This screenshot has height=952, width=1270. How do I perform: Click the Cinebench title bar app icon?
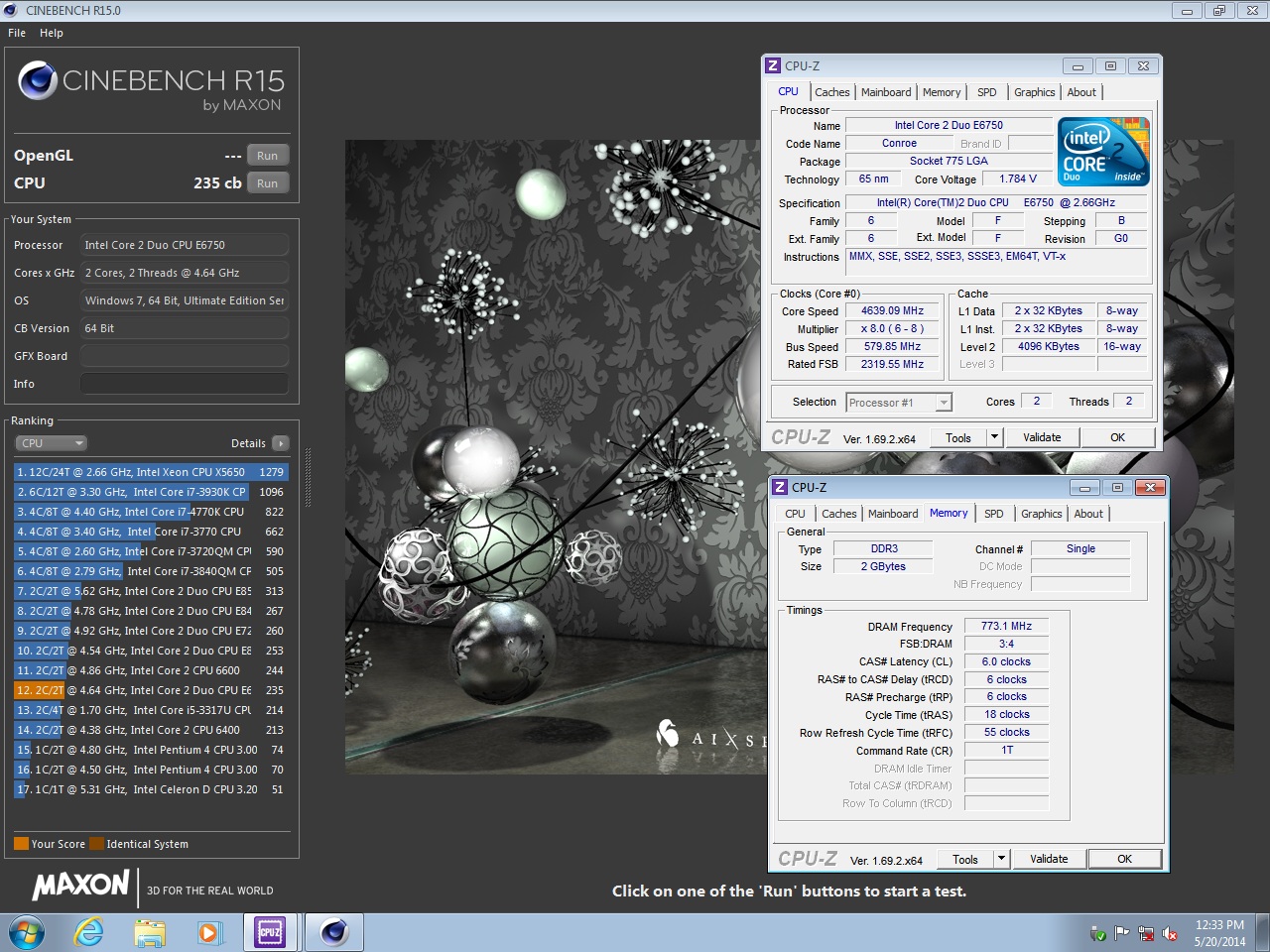[11, 11]
